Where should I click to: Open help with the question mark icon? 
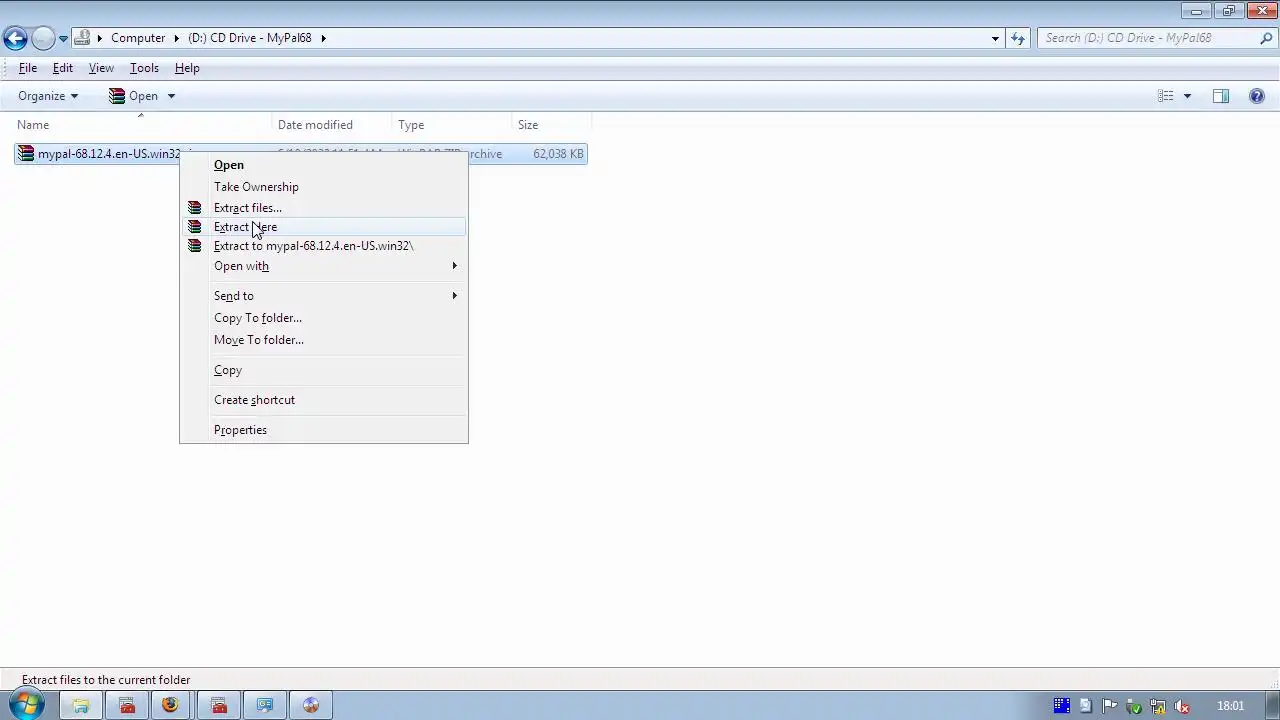[x=1257, y=96]
